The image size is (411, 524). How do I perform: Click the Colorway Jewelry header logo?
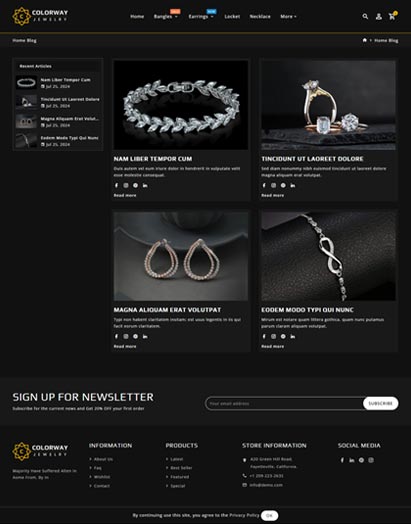coord(40,16)
